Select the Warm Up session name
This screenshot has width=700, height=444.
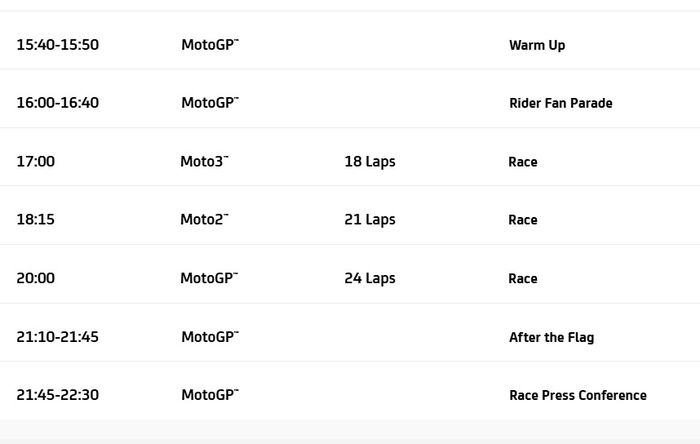pos(537,45)
